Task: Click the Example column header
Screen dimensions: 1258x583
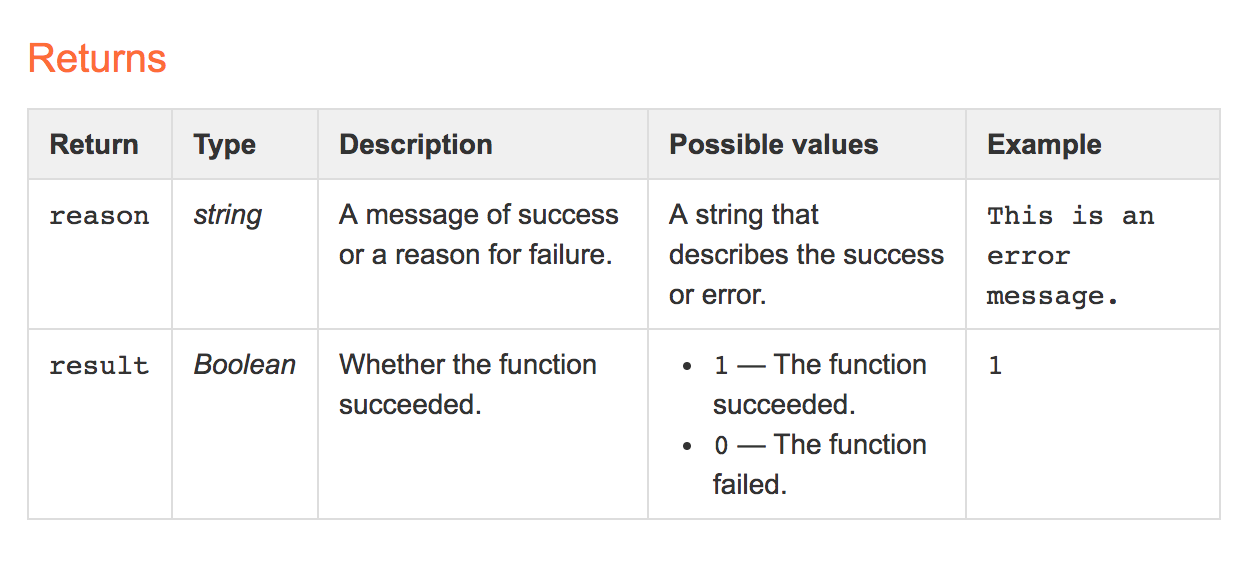Action: pos(1044,144)
